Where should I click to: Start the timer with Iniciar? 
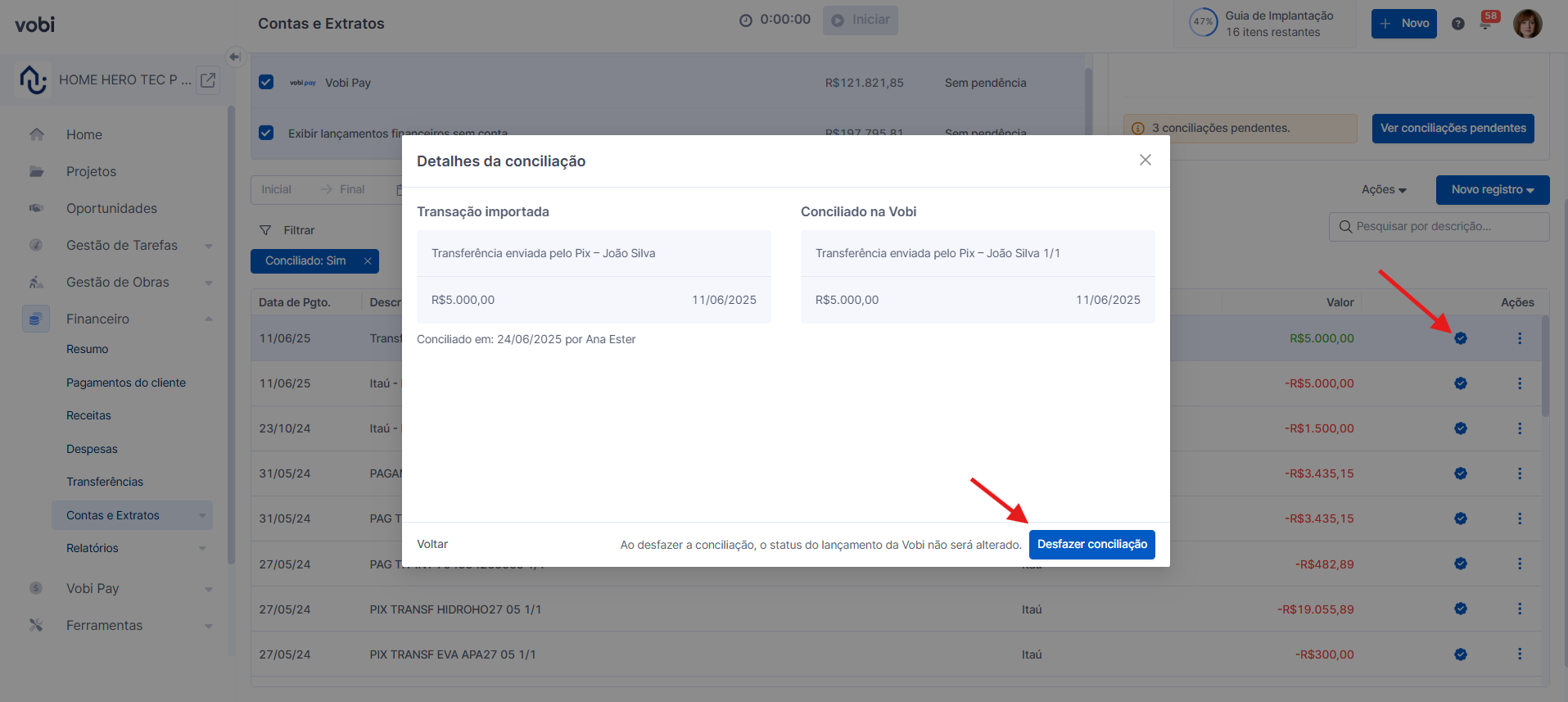861,20
